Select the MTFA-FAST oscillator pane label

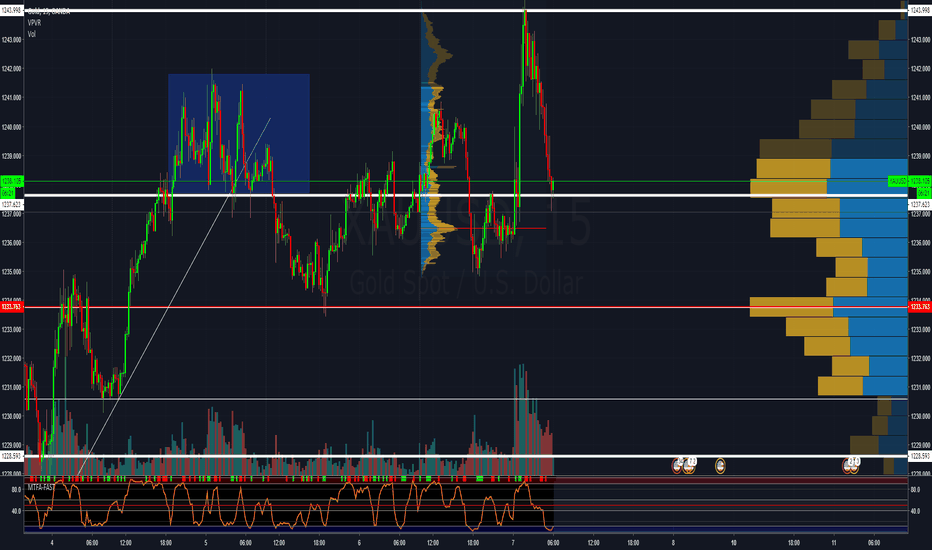coord(41,487)
